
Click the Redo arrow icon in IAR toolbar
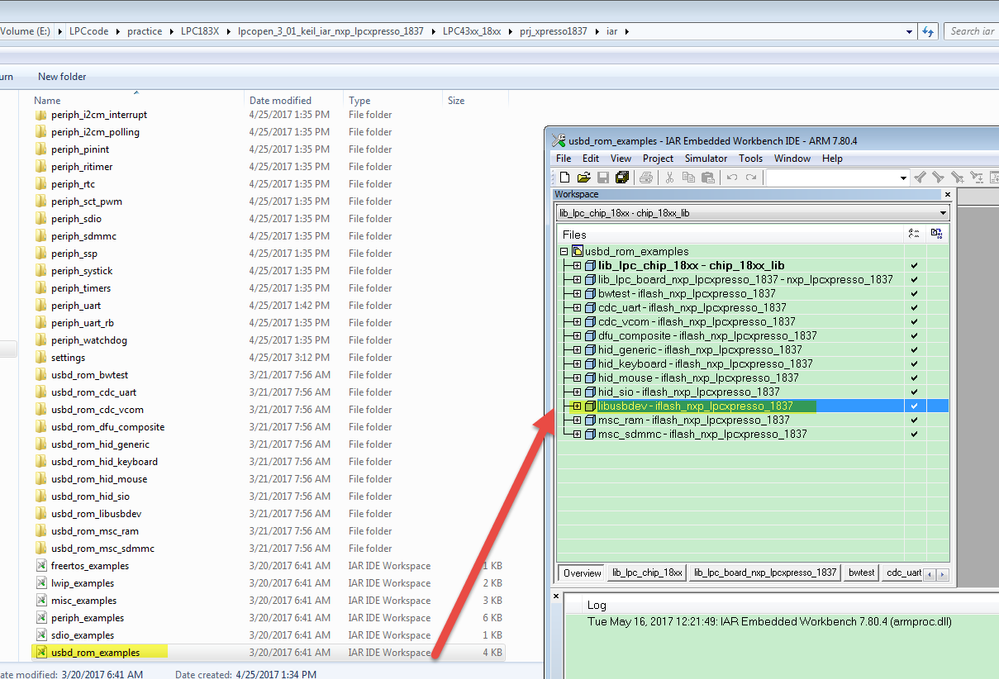(751, 178)
